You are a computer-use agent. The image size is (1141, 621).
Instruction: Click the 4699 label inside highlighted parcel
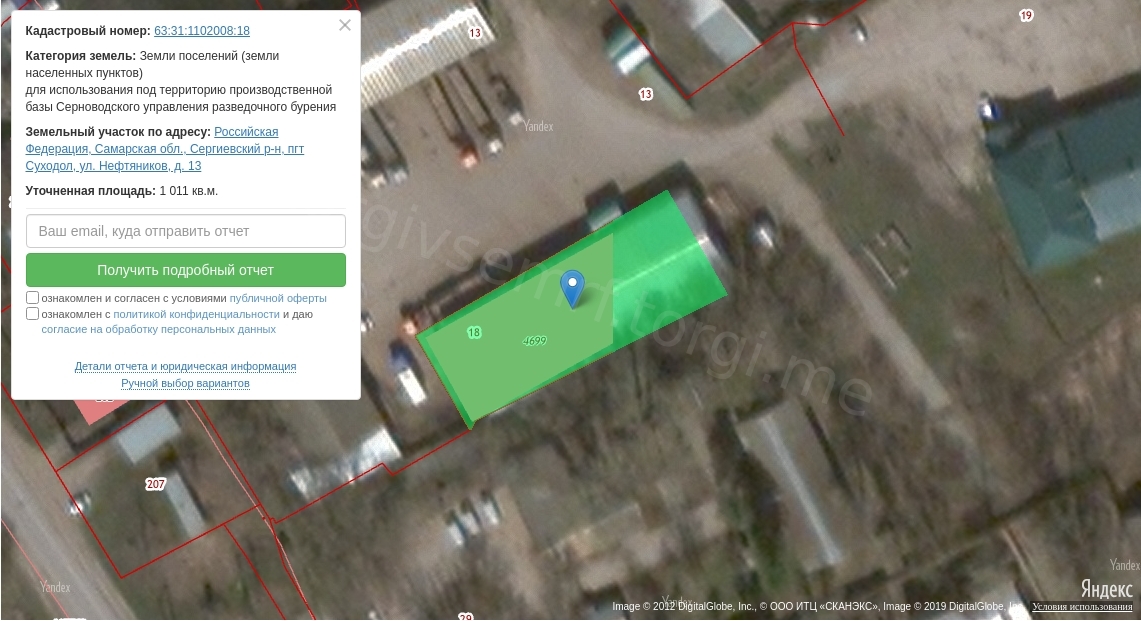535,341
